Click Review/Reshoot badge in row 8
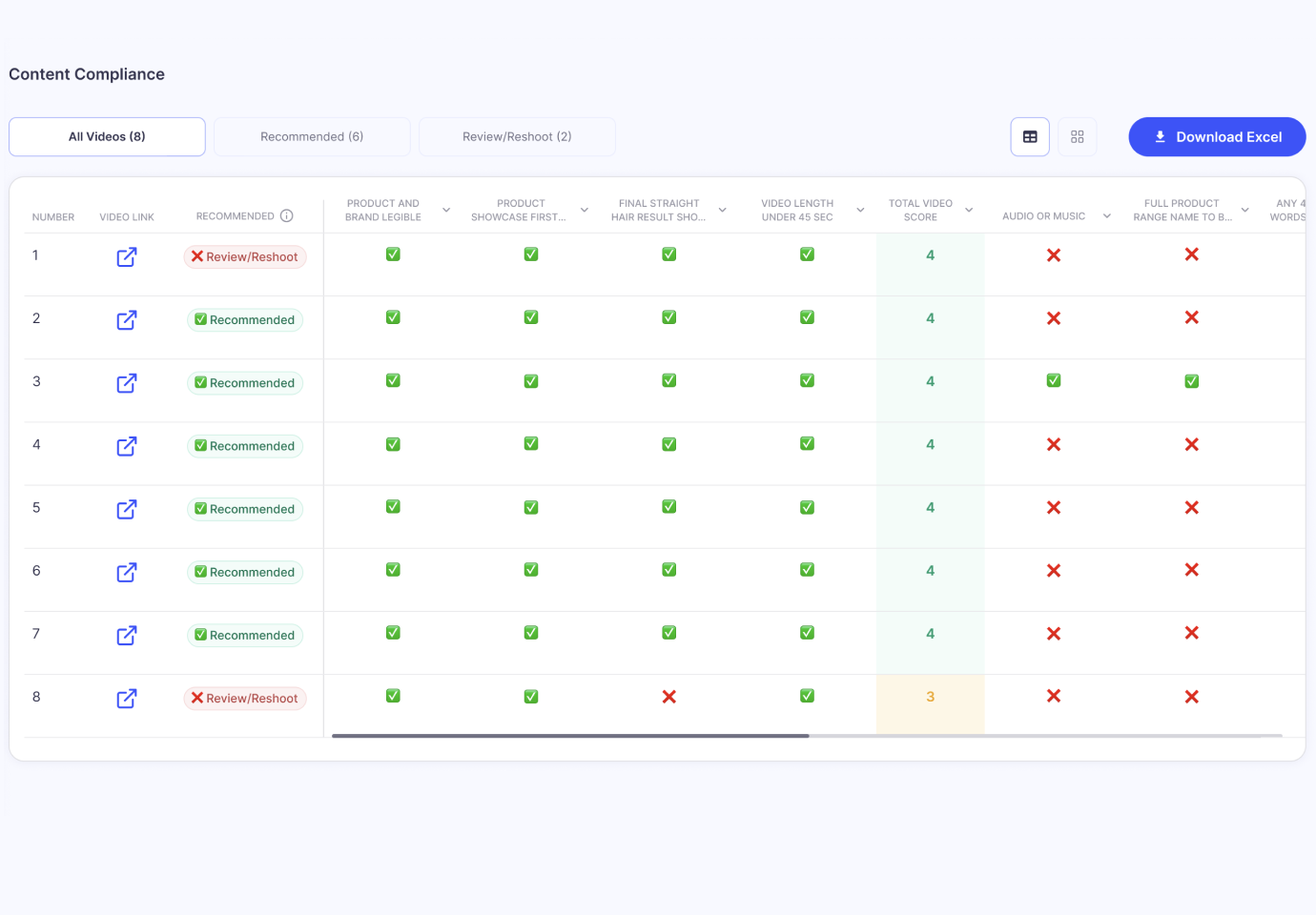Screen dimensions: 1316x915 [x=245, y=699]
